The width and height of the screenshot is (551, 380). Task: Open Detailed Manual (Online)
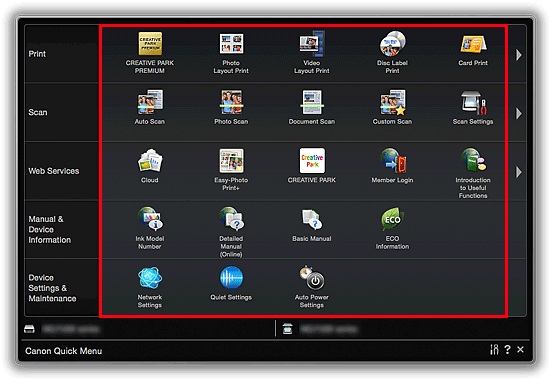231,232
